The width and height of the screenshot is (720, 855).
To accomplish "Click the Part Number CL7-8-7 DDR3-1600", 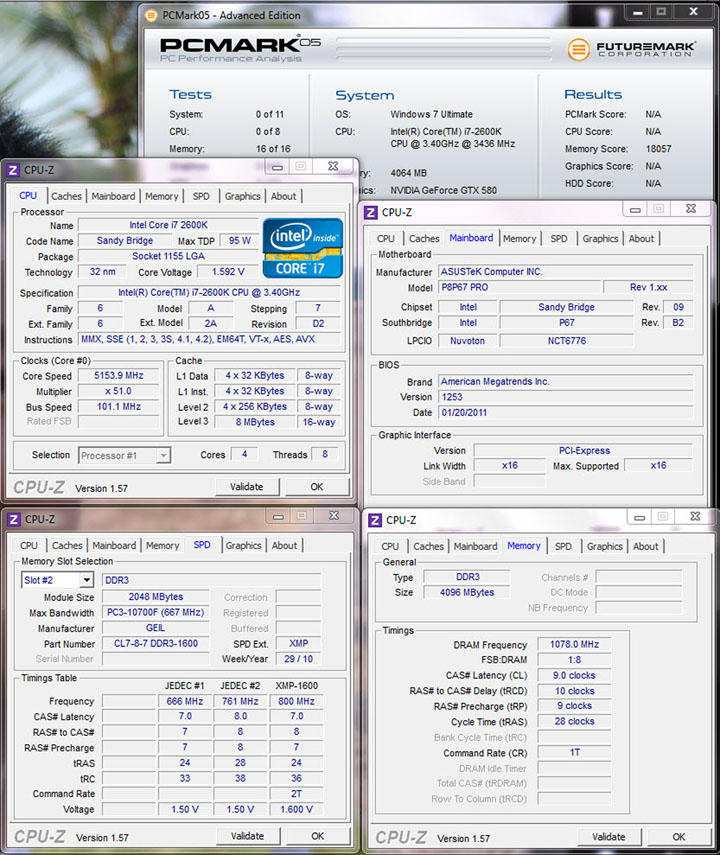I will [155, 643].
